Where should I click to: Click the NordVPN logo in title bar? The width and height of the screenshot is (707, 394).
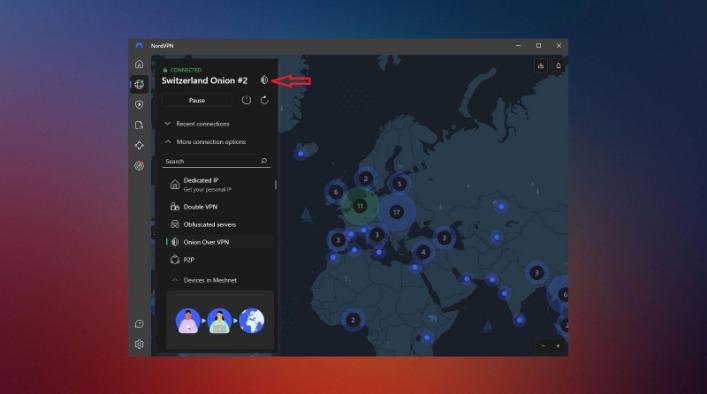[x=139, y=46]
